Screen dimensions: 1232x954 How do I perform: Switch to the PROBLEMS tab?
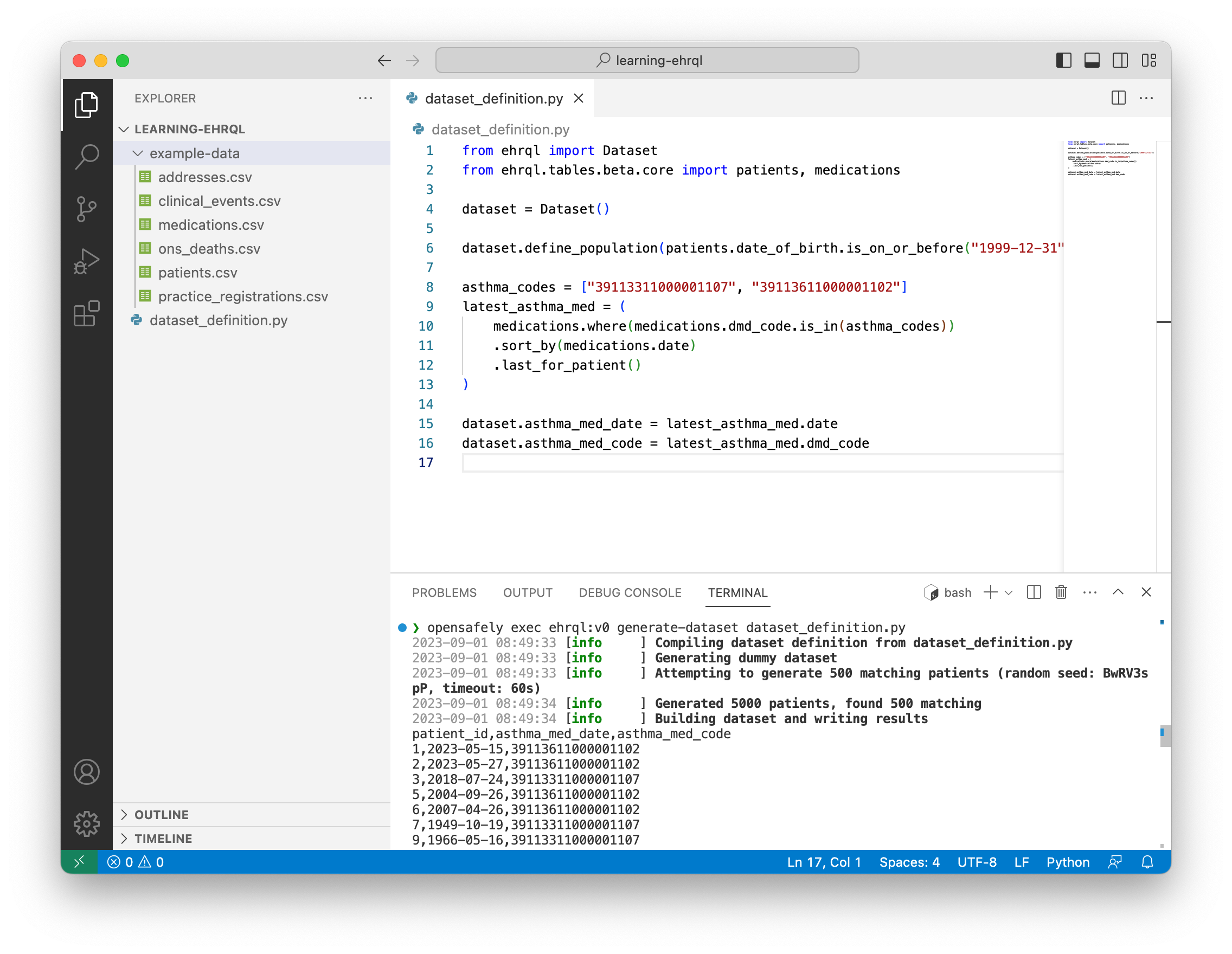pyautogui.click(x=444, y=592)
